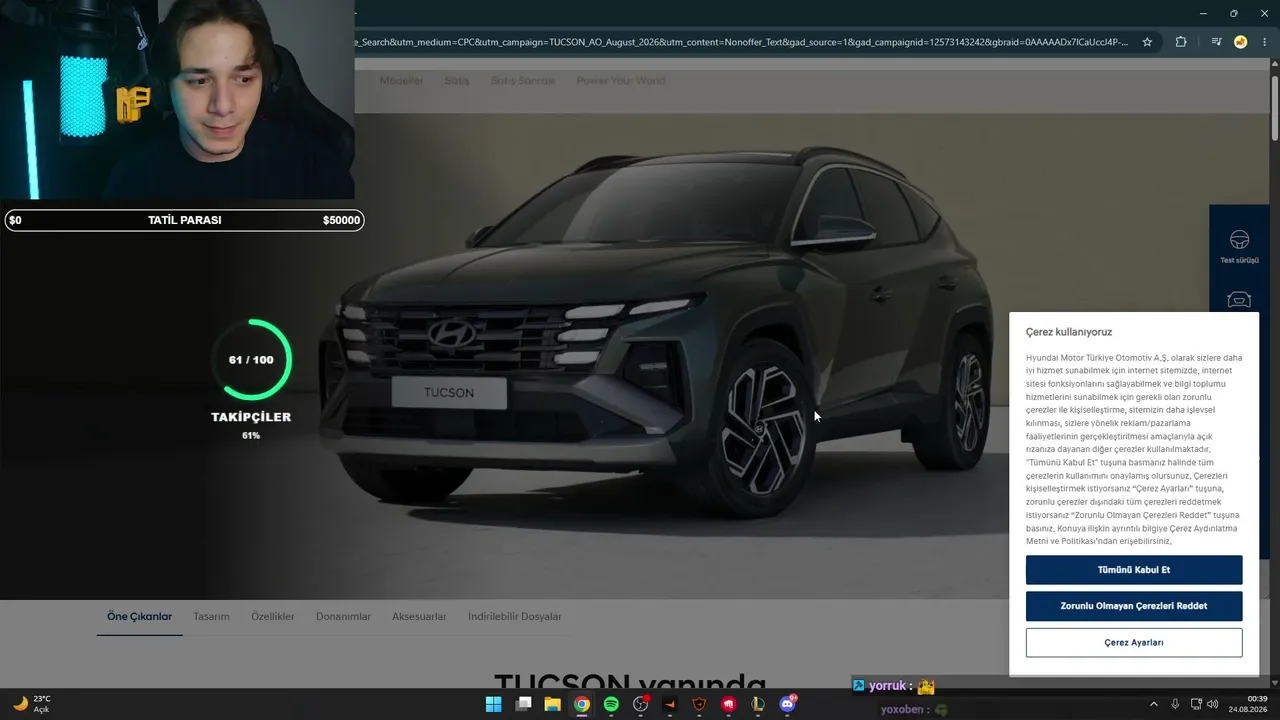Click the microphone tray icon
This screenshot has height=720, width=1280.
click(x=1175, y=704)
